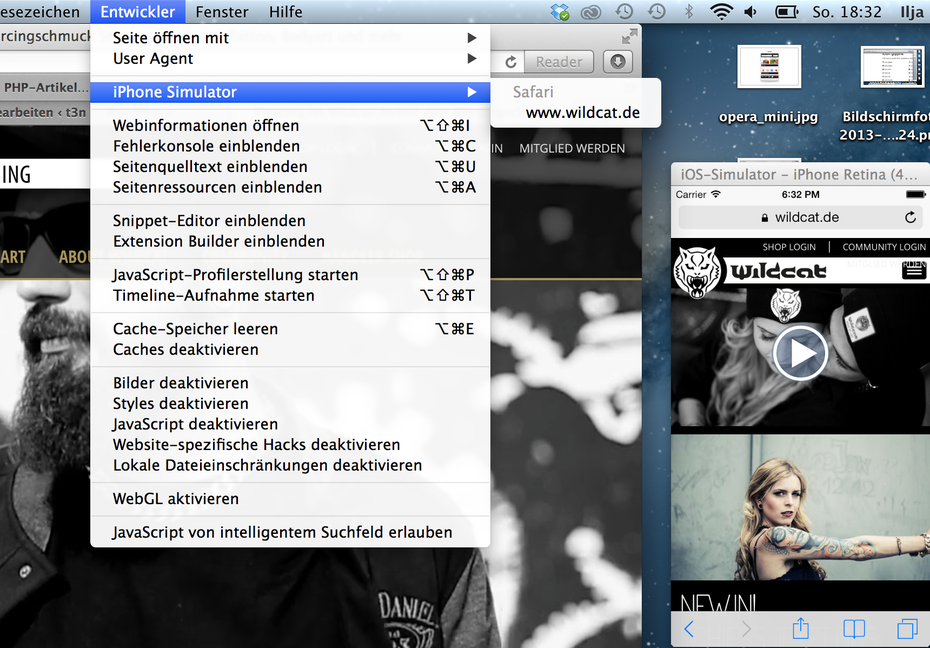Tap the bookmarks book icon in simulator

tap(854, 628)
